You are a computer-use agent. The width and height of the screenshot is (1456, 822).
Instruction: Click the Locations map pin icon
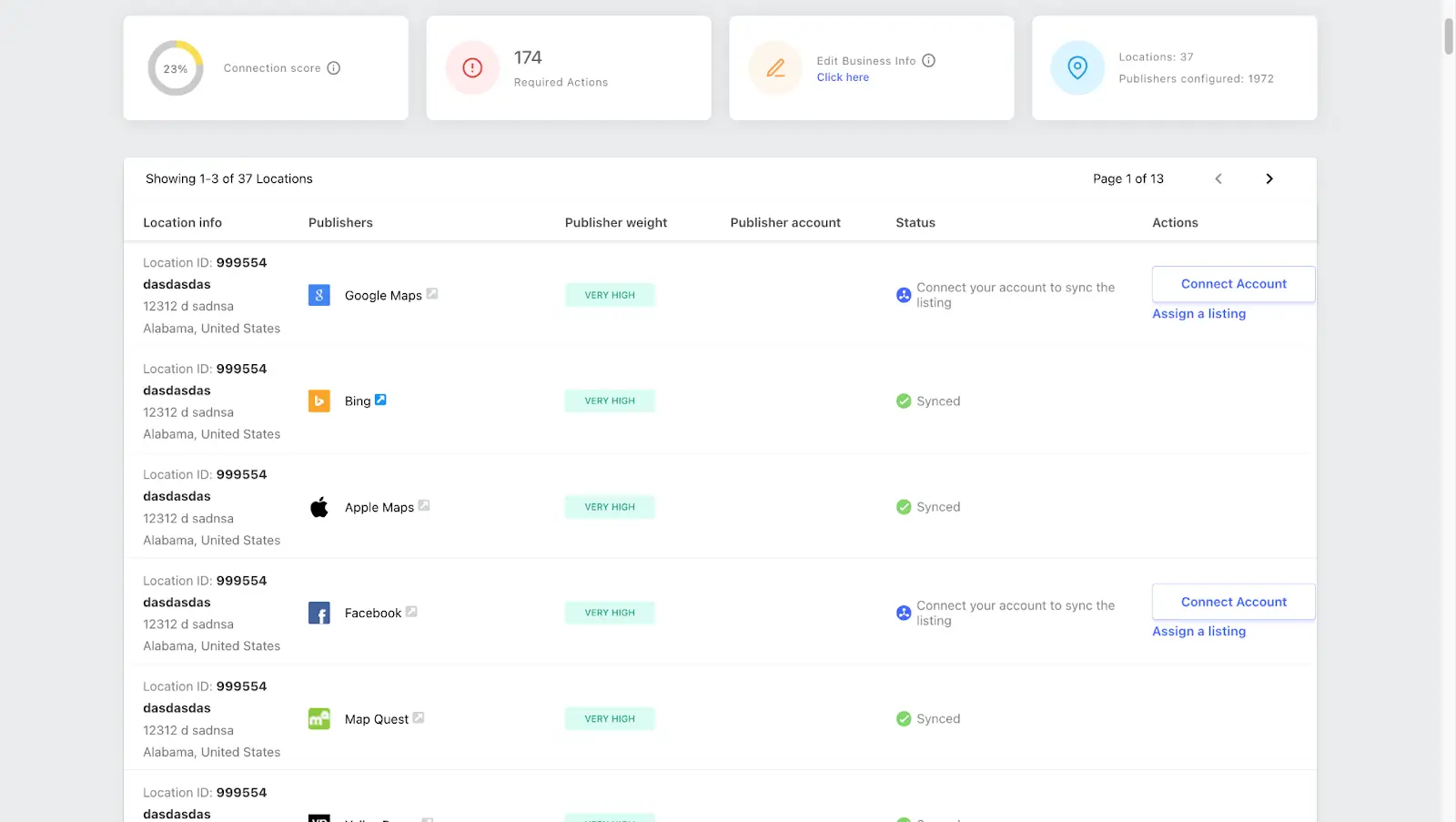[1077, 67]
